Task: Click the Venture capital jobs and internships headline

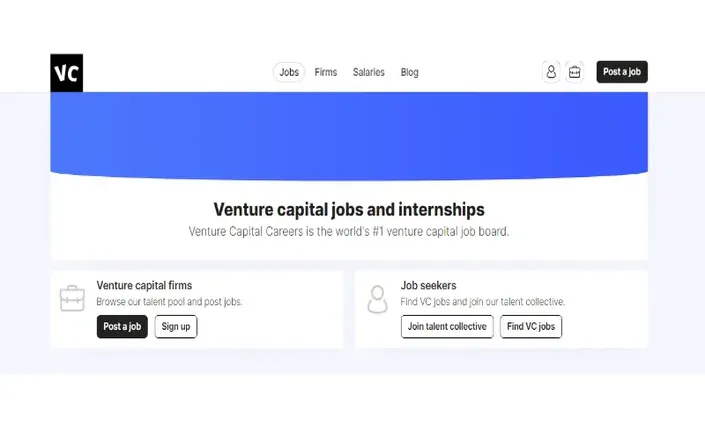Action: point(349,209)
